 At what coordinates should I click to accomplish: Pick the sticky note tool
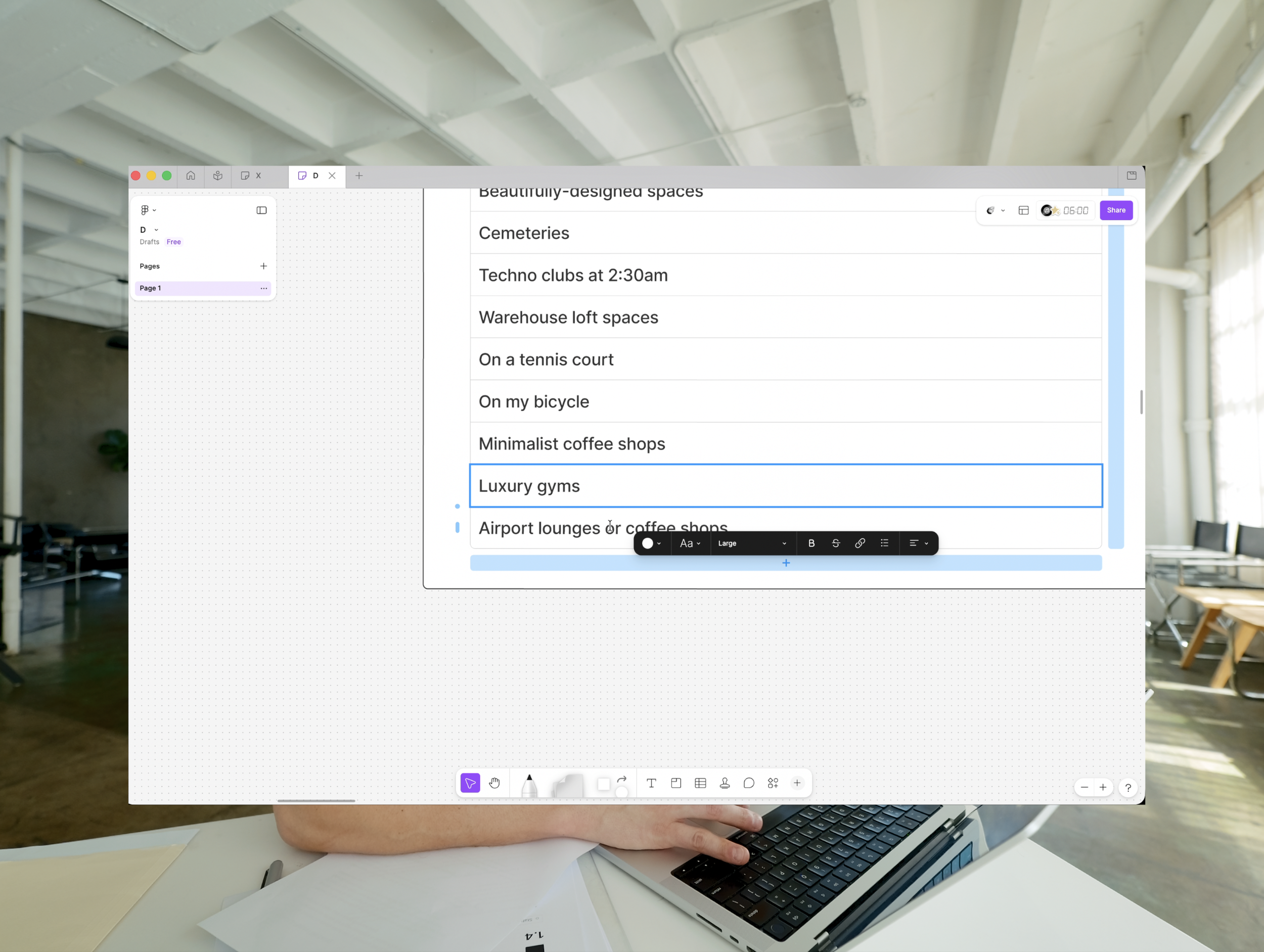(x=567, y=785)
